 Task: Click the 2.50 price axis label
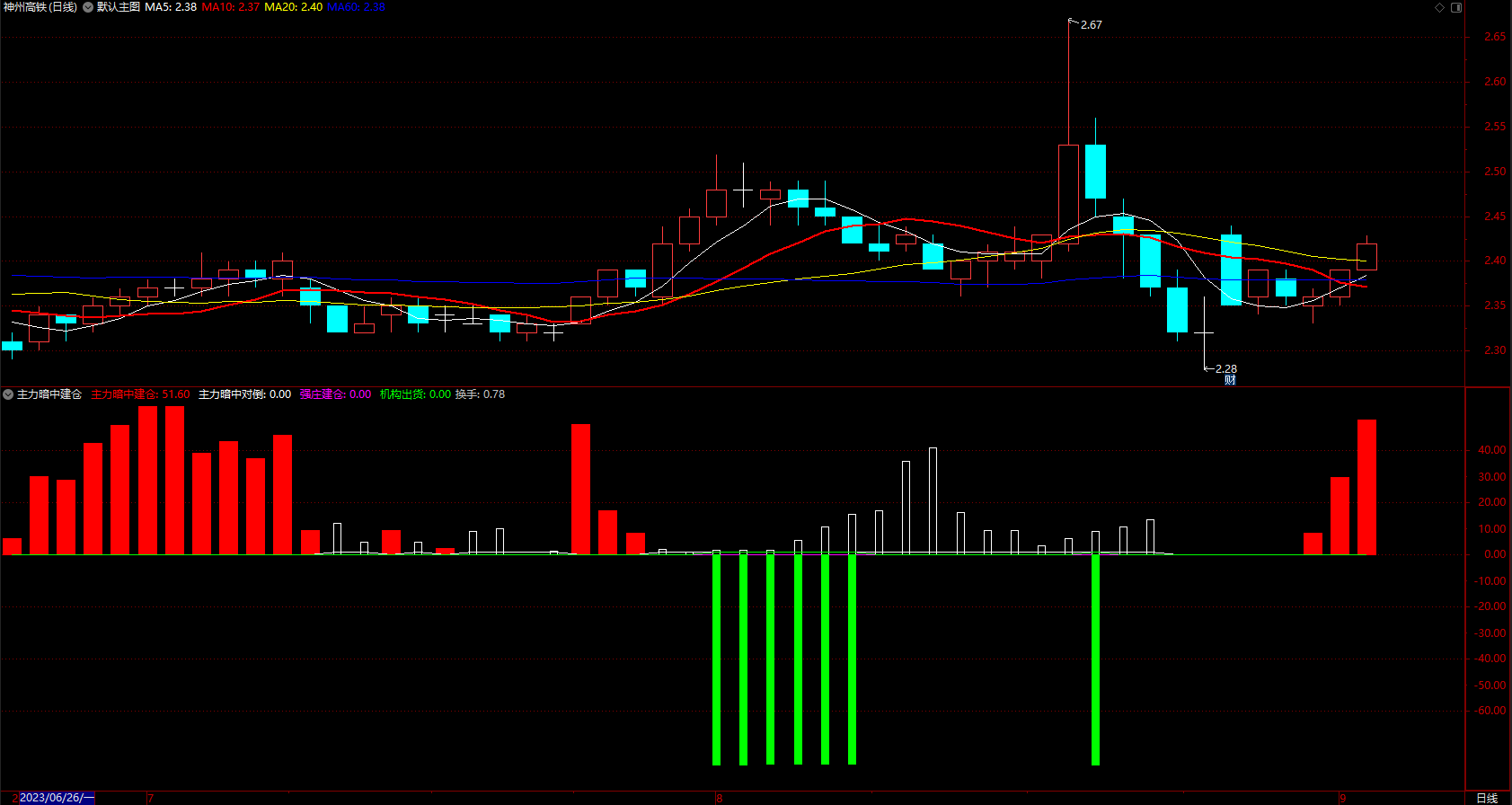point(1495,172)
